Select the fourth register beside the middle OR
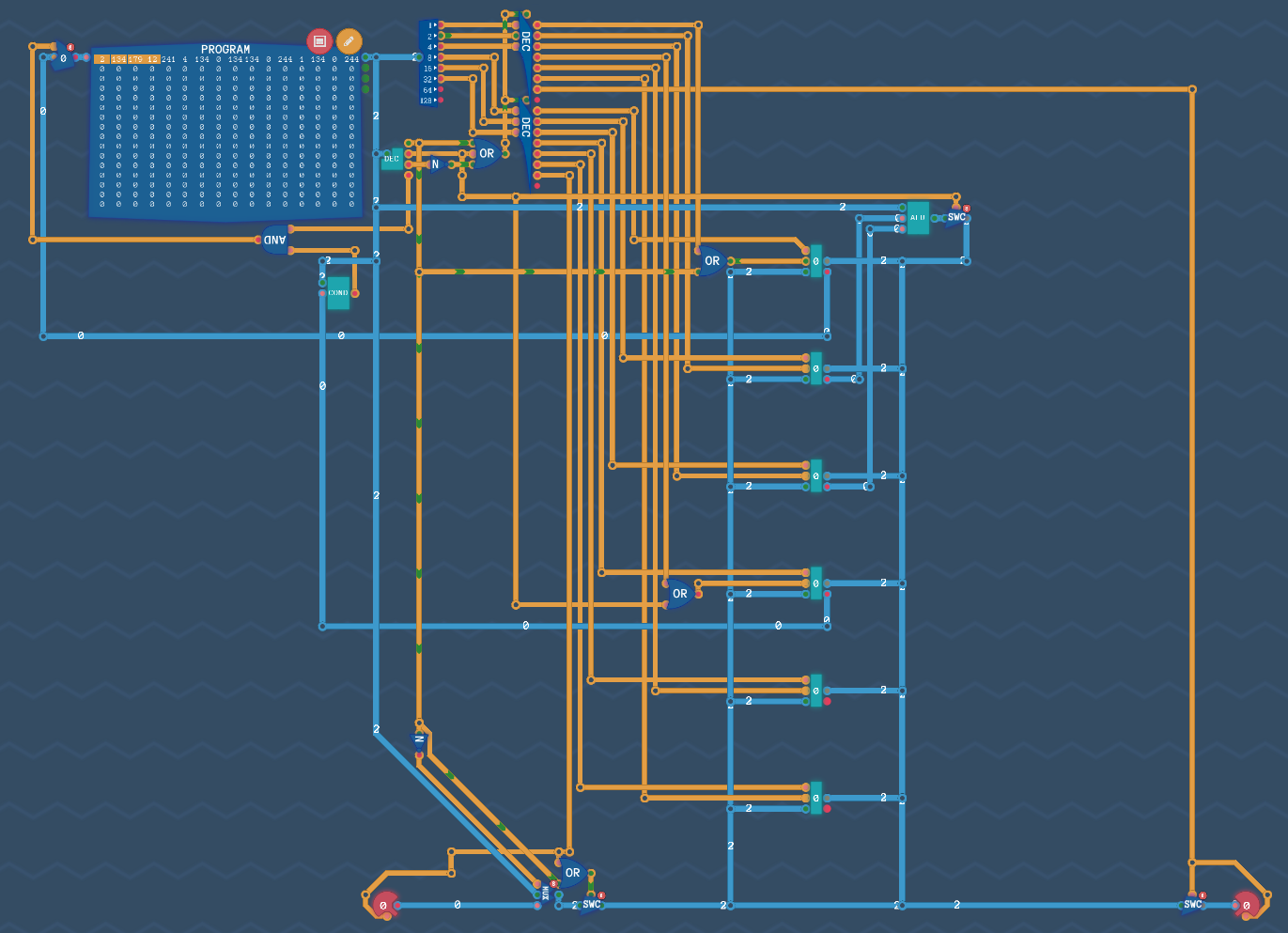This screenshot has width=1288, height=933. [x=815, y=583]
